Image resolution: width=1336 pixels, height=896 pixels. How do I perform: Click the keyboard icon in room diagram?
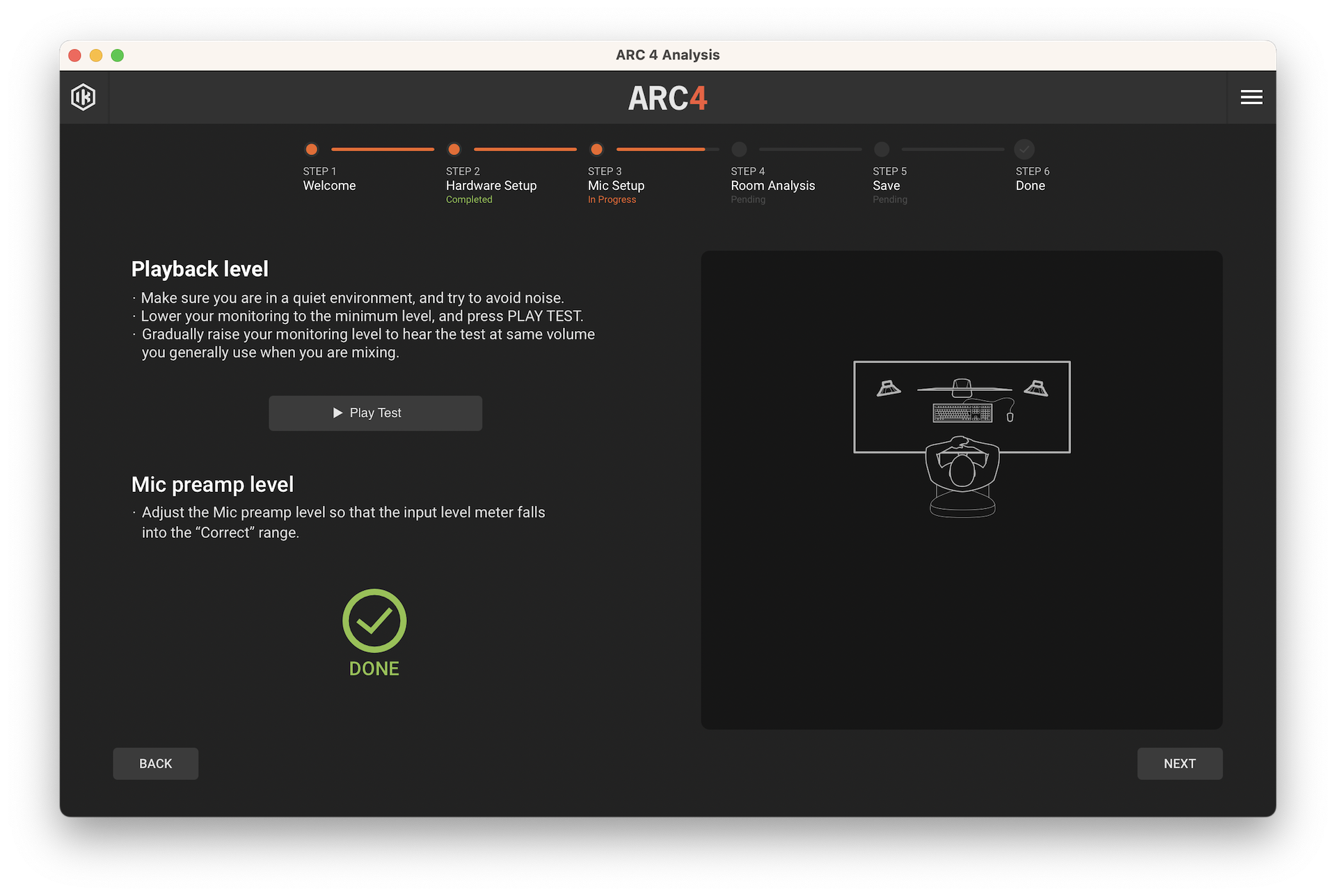962,413
